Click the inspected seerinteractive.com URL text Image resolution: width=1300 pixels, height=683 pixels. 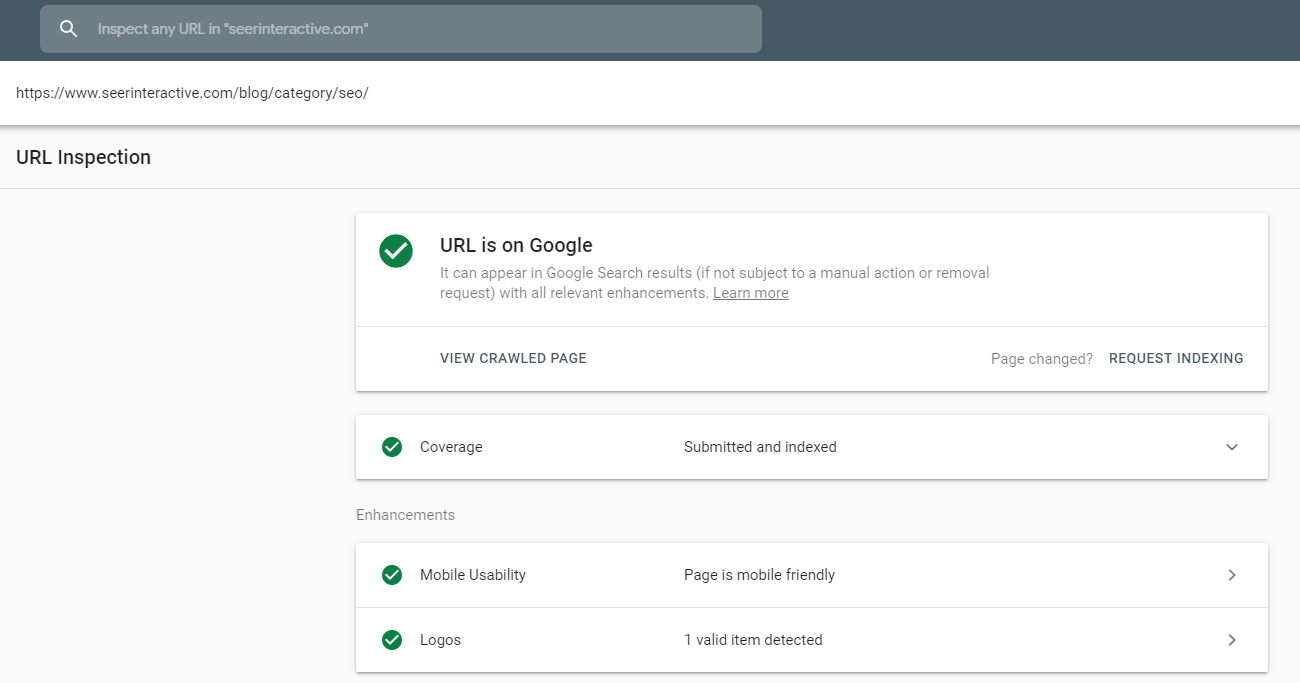tap(192, 93)
